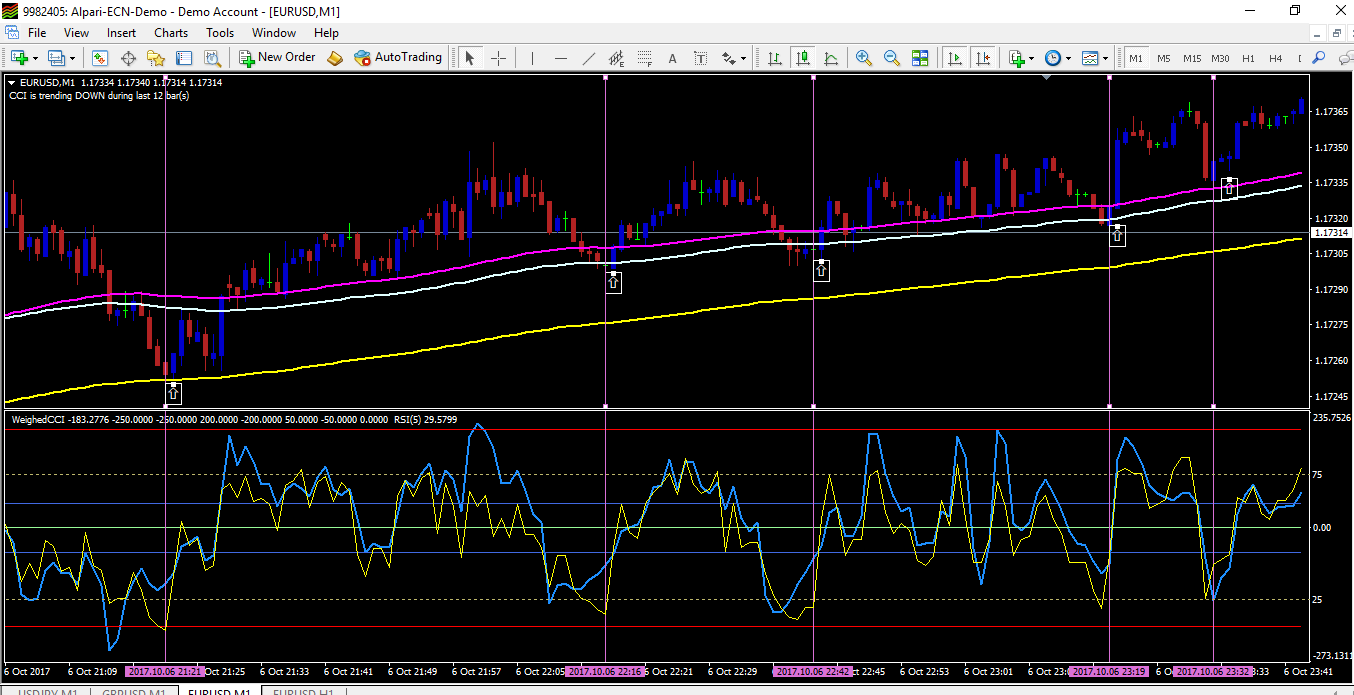Click the 2017.10.06 22:16 time marker
Viewport: 1354px width, 695px height.
pyautogui.click(x=606, y=672)
